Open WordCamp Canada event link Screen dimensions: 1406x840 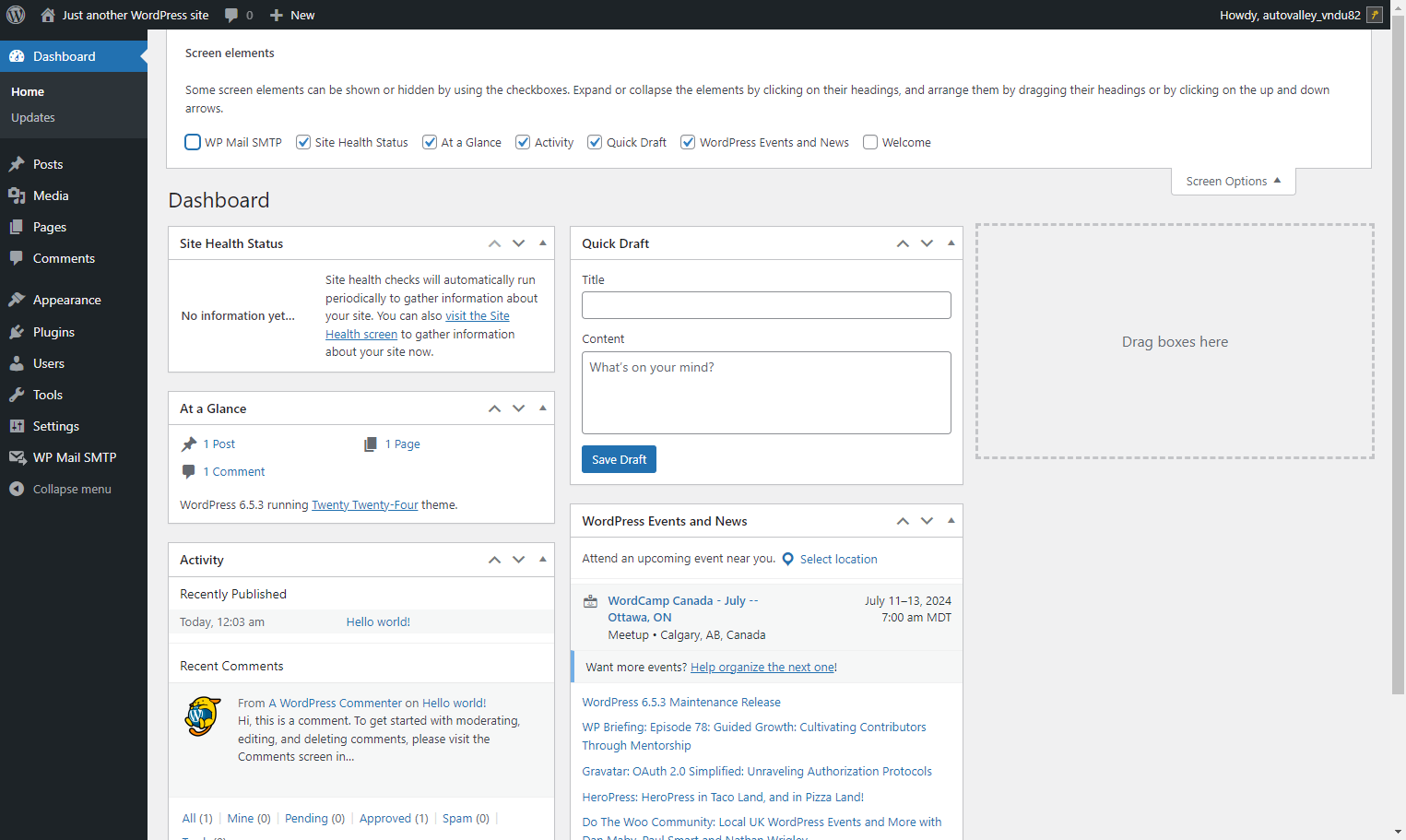(x=683, y=609)
